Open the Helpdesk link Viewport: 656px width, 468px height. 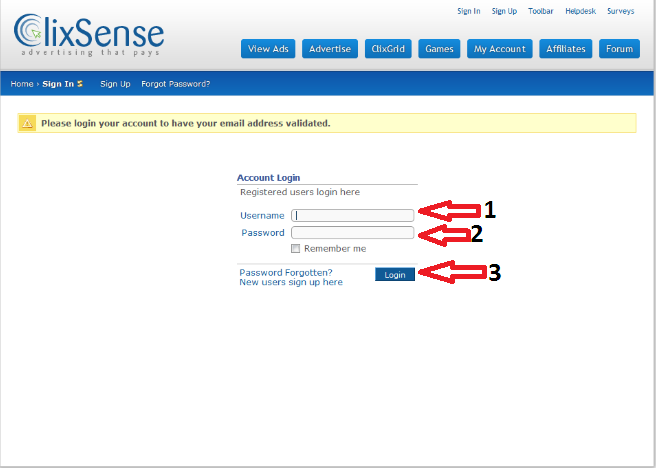tap(580, 11)
